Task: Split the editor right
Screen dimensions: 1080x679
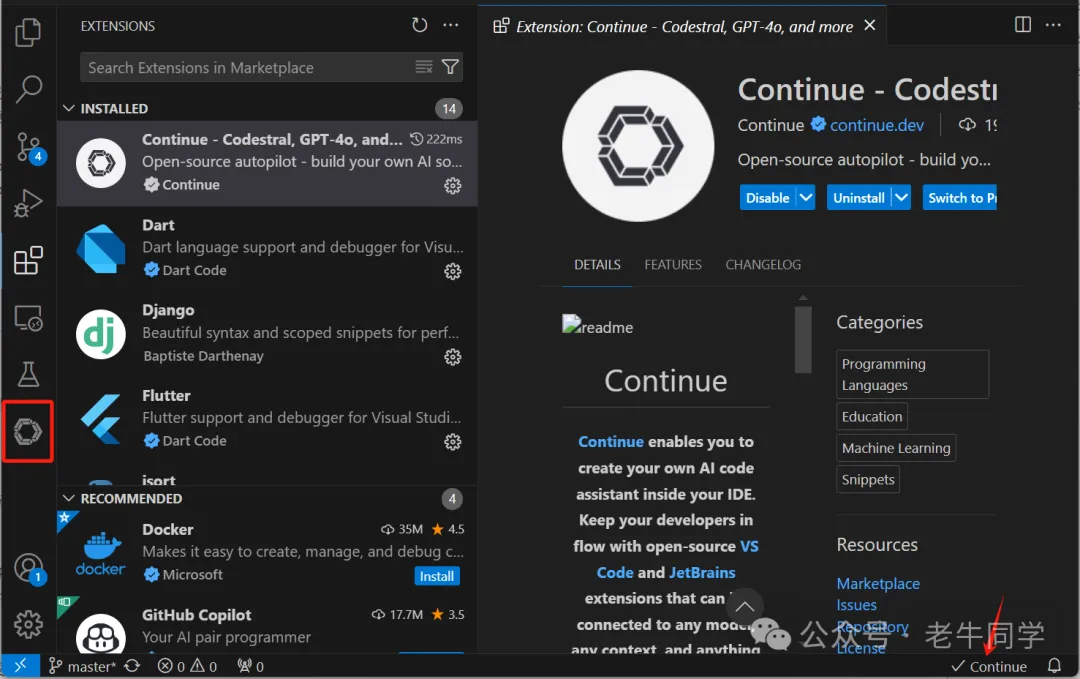Action: (1023, 25)
